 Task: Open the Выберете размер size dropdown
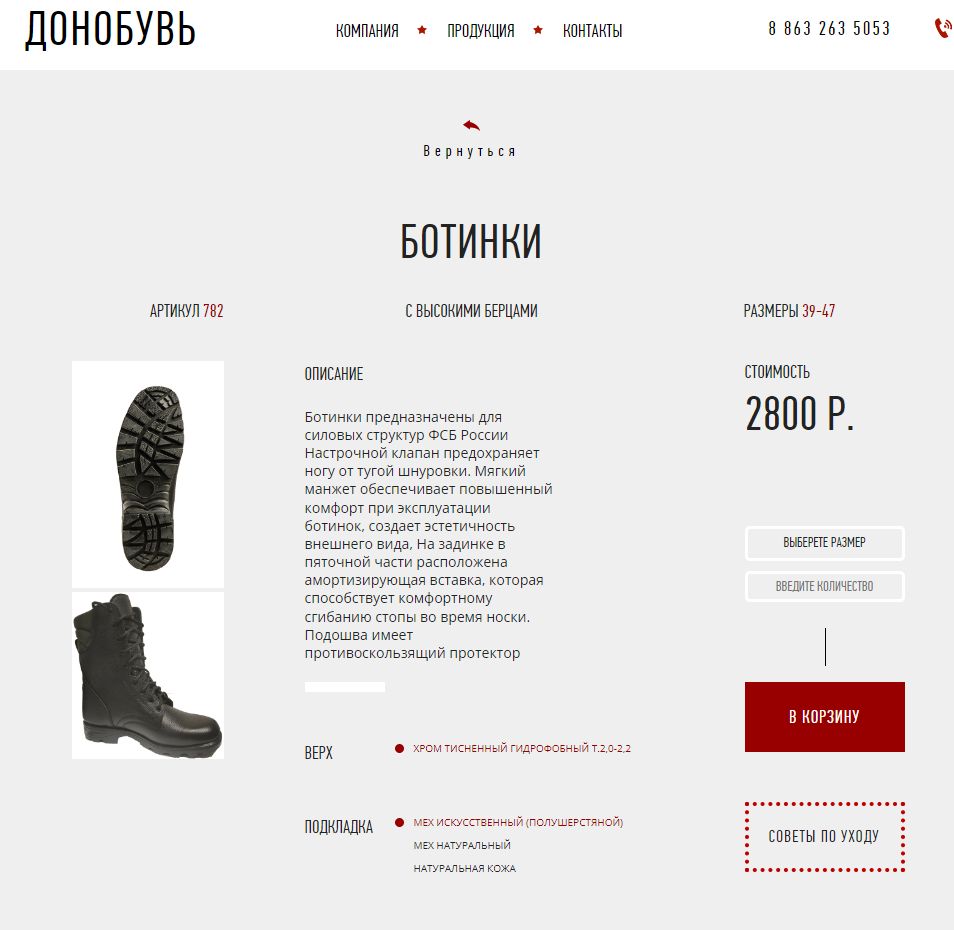[824, 543]
